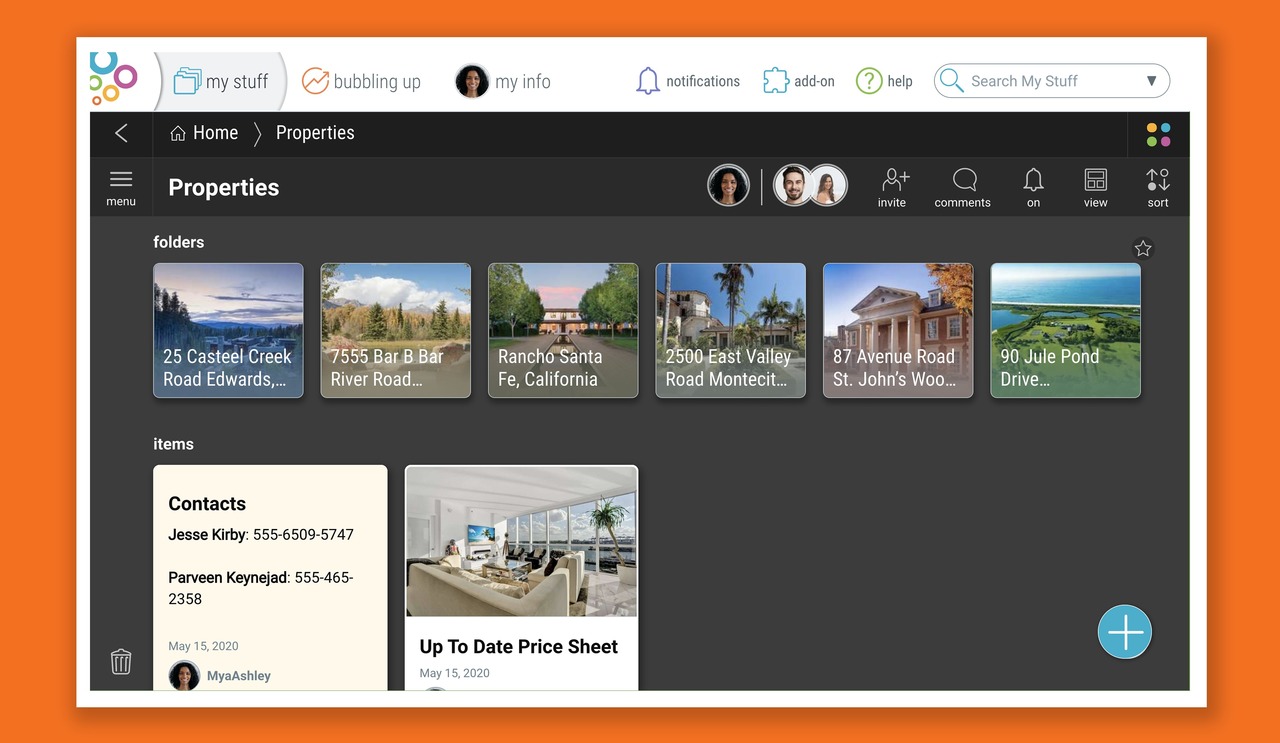Click the magnifying glass search icon
The width and height of the screenshot is (1280, 743).
[952, 81]
